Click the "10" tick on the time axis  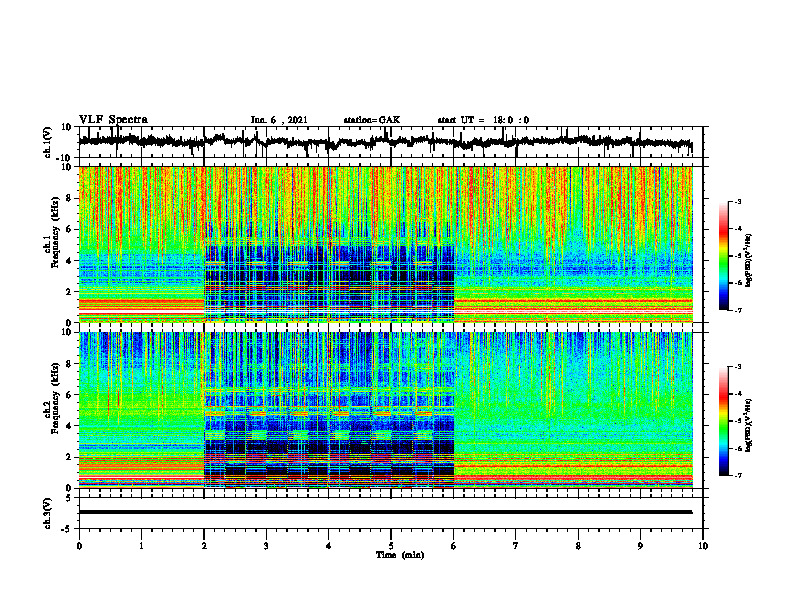click(703, 546)
